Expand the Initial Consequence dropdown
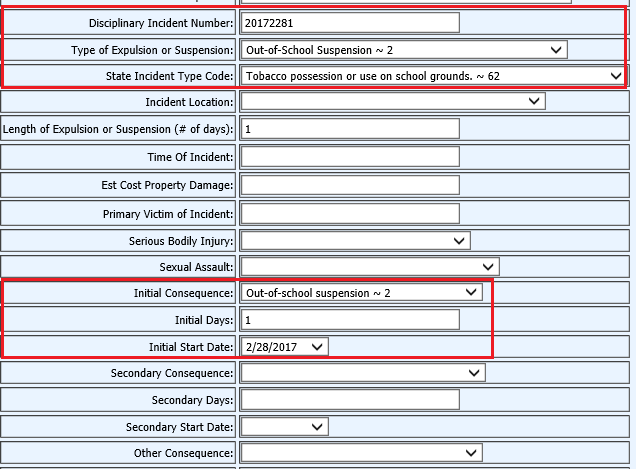 [361, 292]
